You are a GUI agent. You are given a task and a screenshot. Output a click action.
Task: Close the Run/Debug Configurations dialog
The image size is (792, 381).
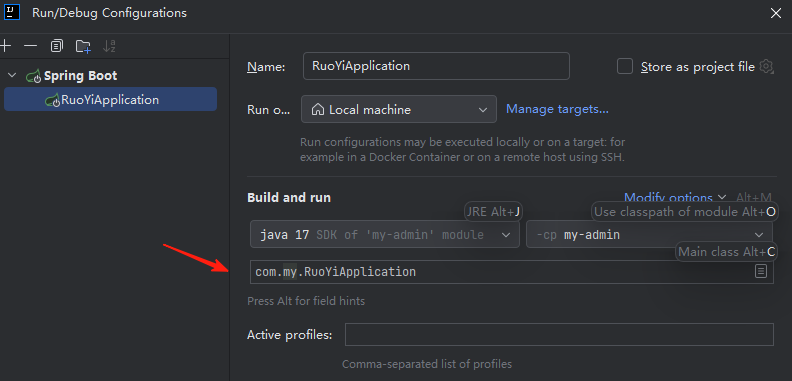pos(775,13)
